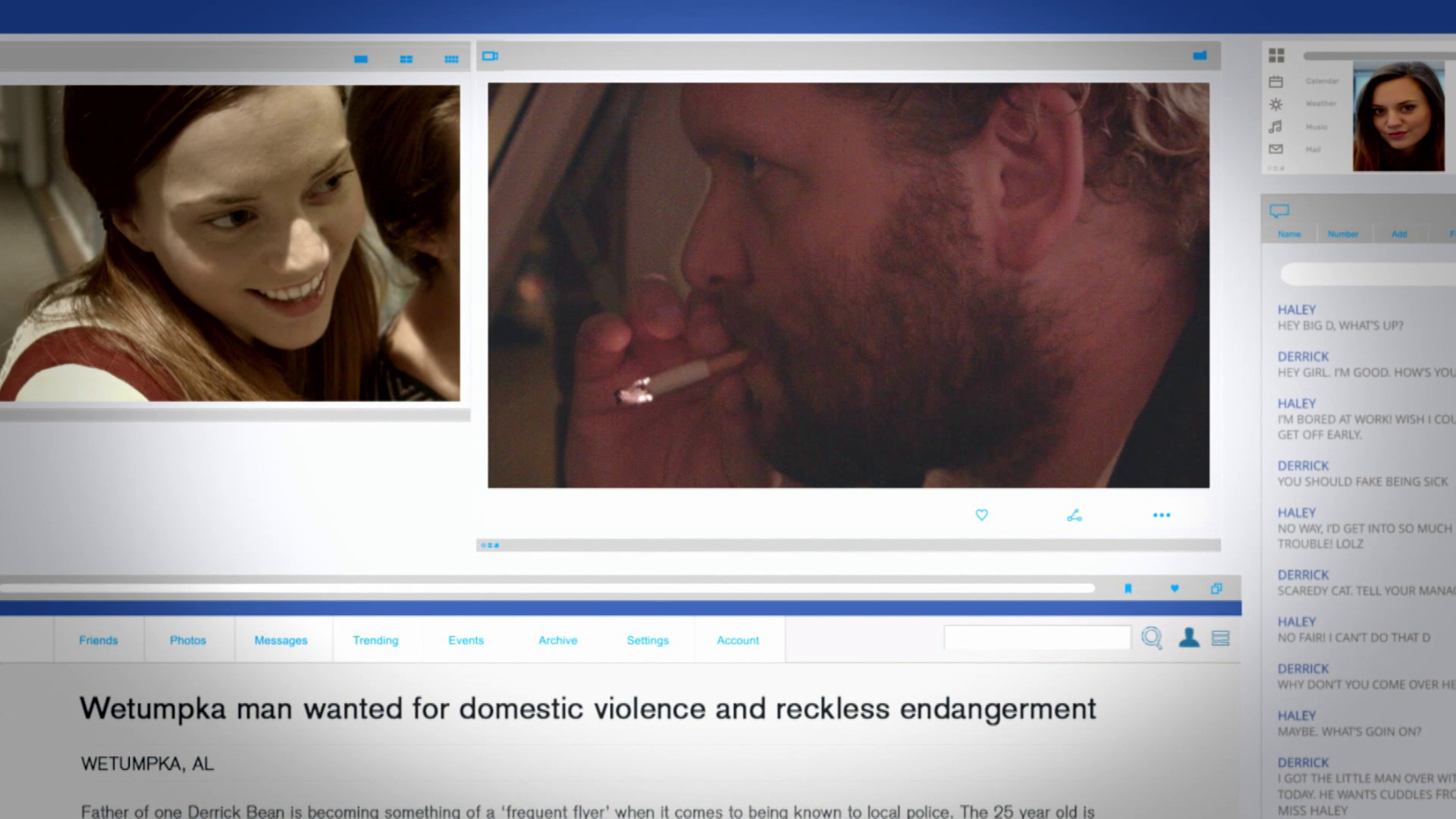Viewport: 1456px width, 819px height.
Task: Click the search magnifier icon
Action: [x=1151, y=638]
